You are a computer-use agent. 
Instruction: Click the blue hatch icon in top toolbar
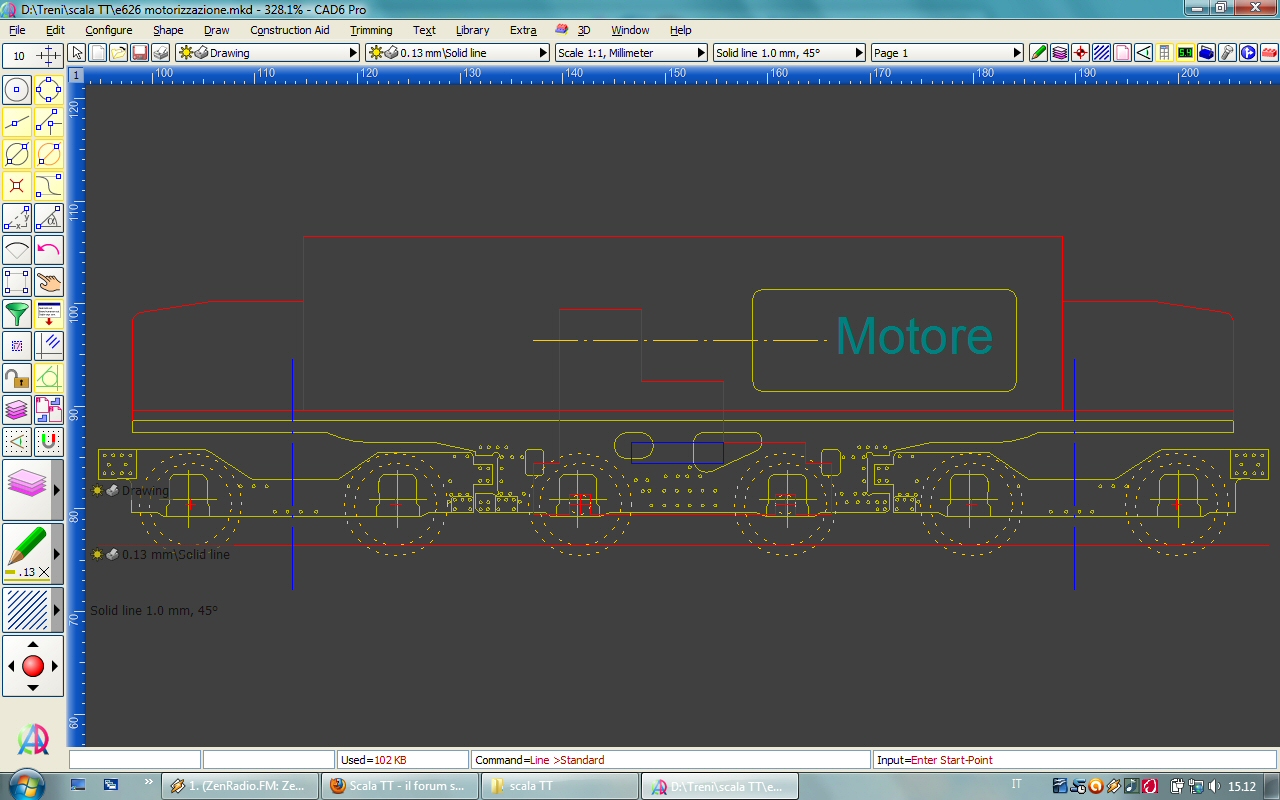point(1102,53)
